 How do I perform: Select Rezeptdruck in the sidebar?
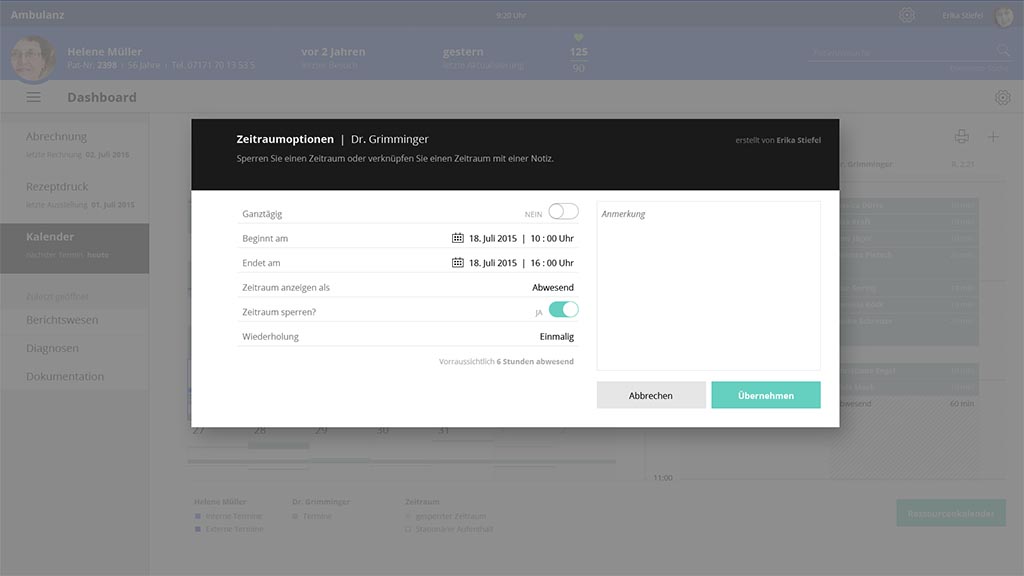pos(57,187)
